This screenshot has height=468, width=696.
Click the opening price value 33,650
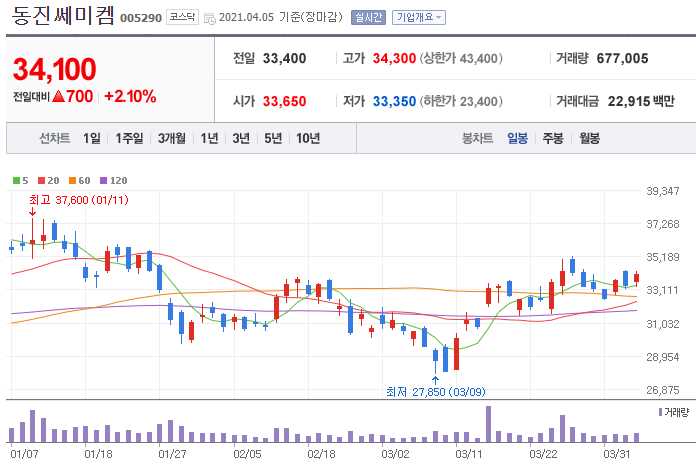(x=285, y=101)
